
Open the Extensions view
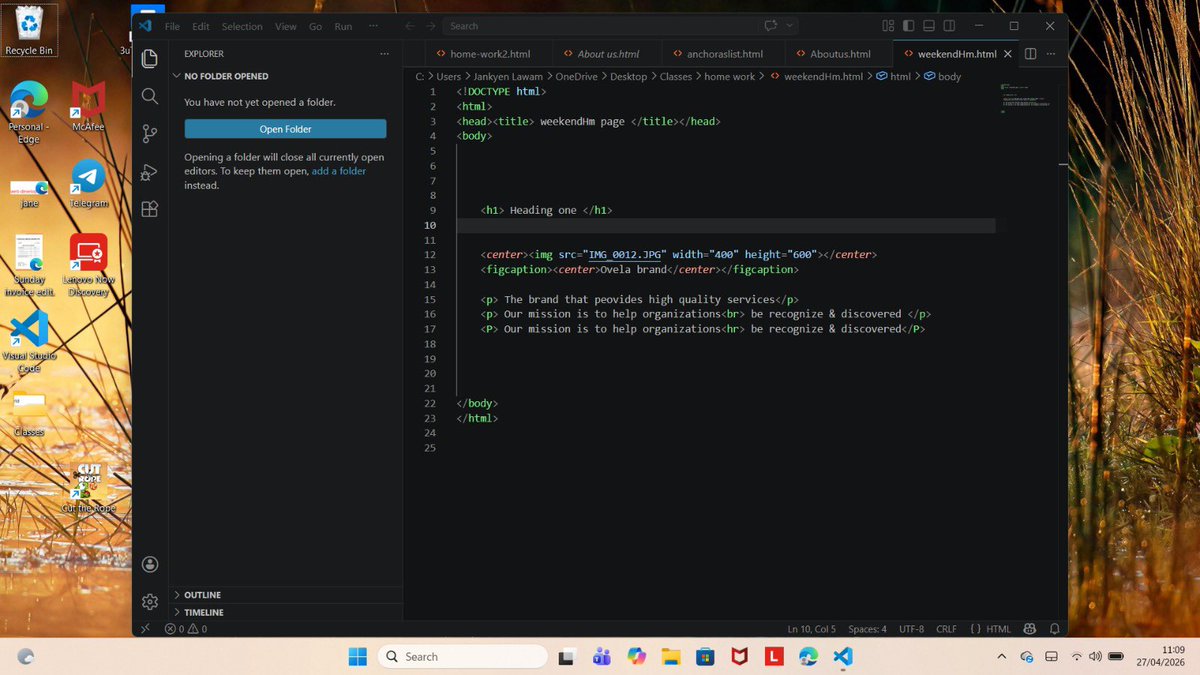tap(150, 209)
